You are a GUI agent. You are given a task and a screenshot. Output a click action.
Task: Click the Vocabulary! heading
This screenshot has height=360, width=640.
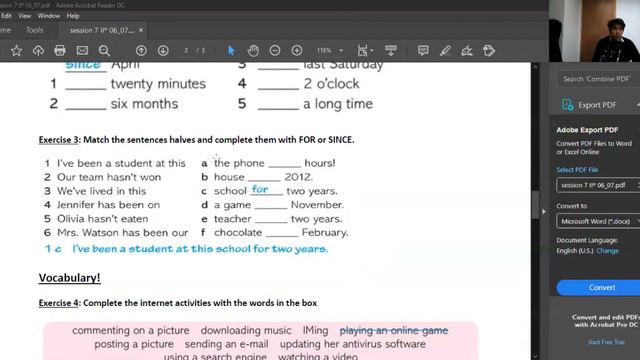pos(69,278)
